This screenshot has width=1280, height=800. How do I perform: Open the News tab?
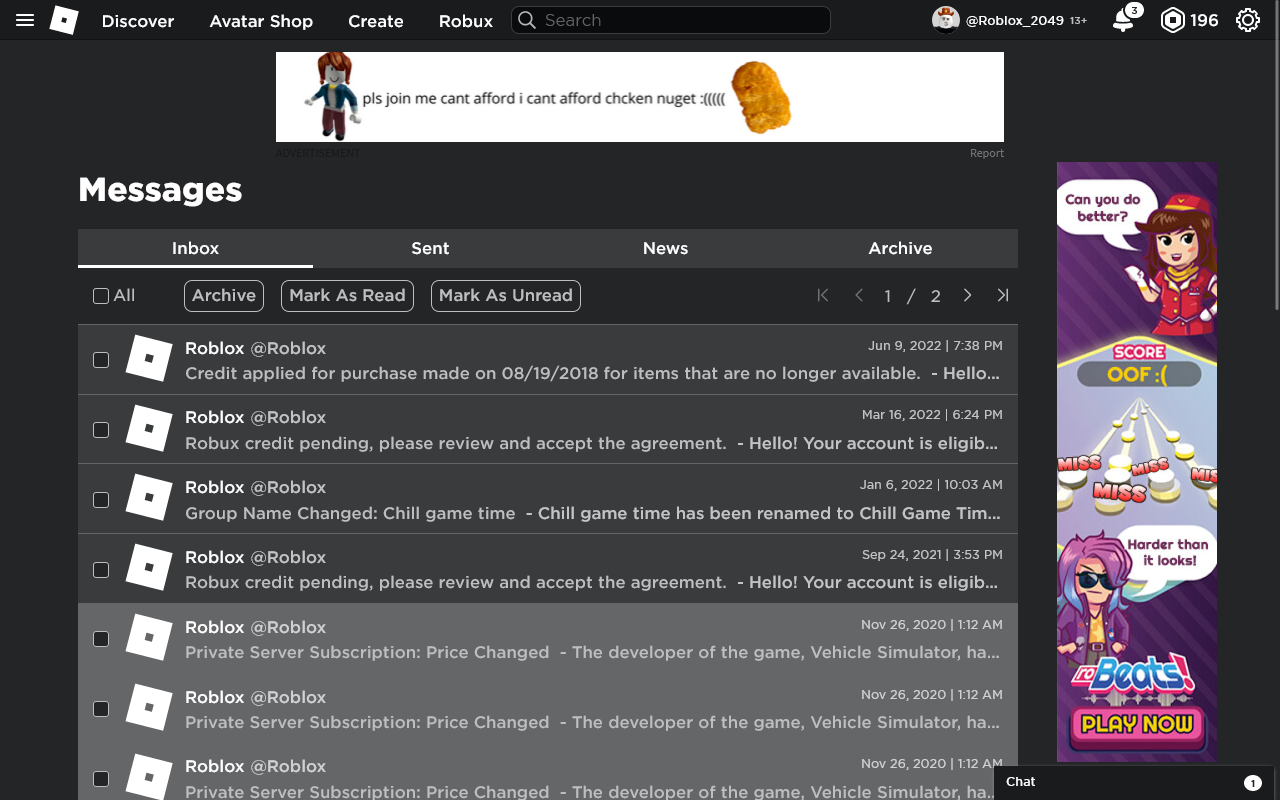(x=665, y=248)
